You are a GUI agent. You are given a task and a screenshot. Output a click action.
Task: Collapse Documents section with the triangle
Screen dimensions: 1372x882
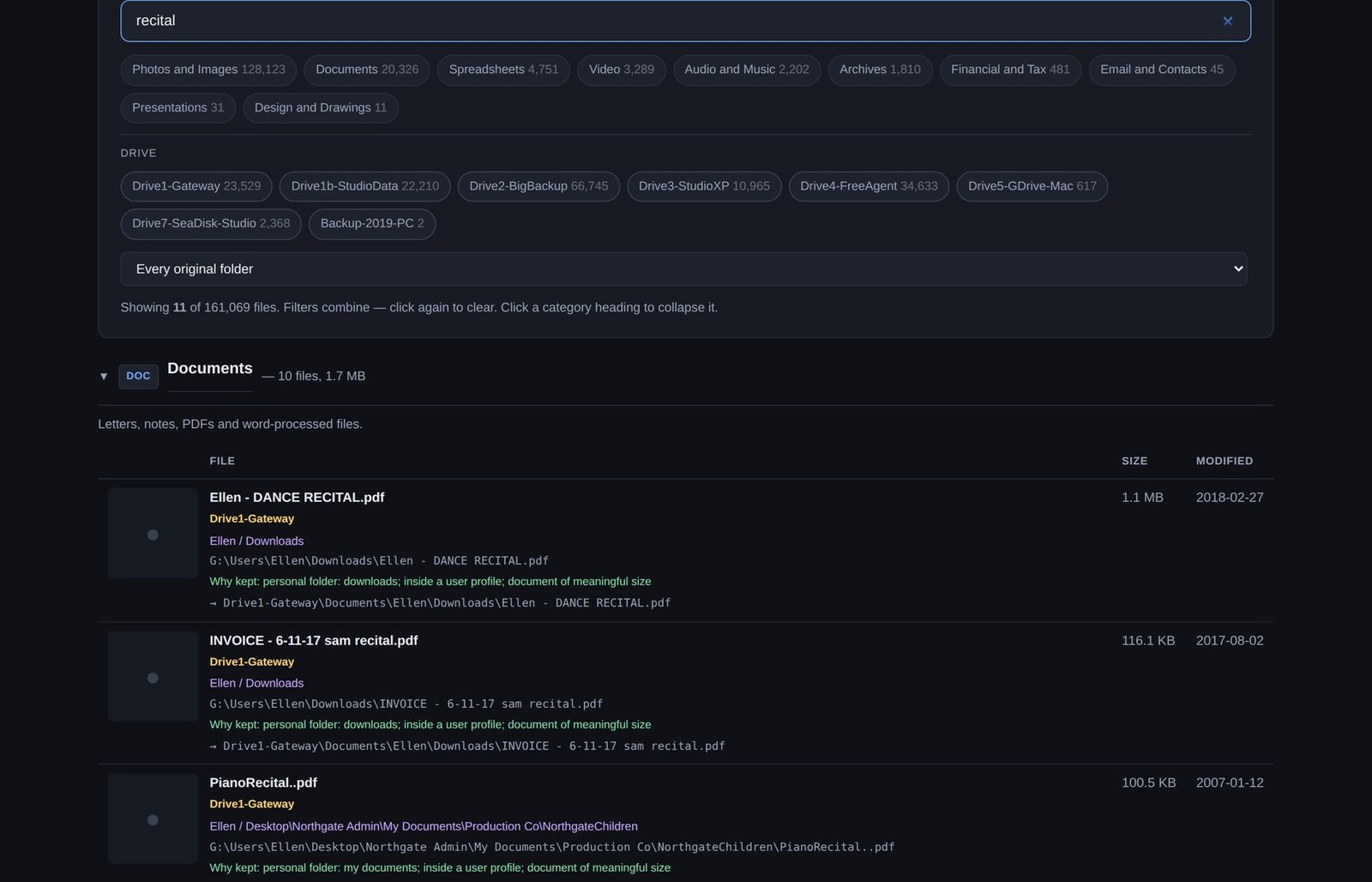[104, 377]
